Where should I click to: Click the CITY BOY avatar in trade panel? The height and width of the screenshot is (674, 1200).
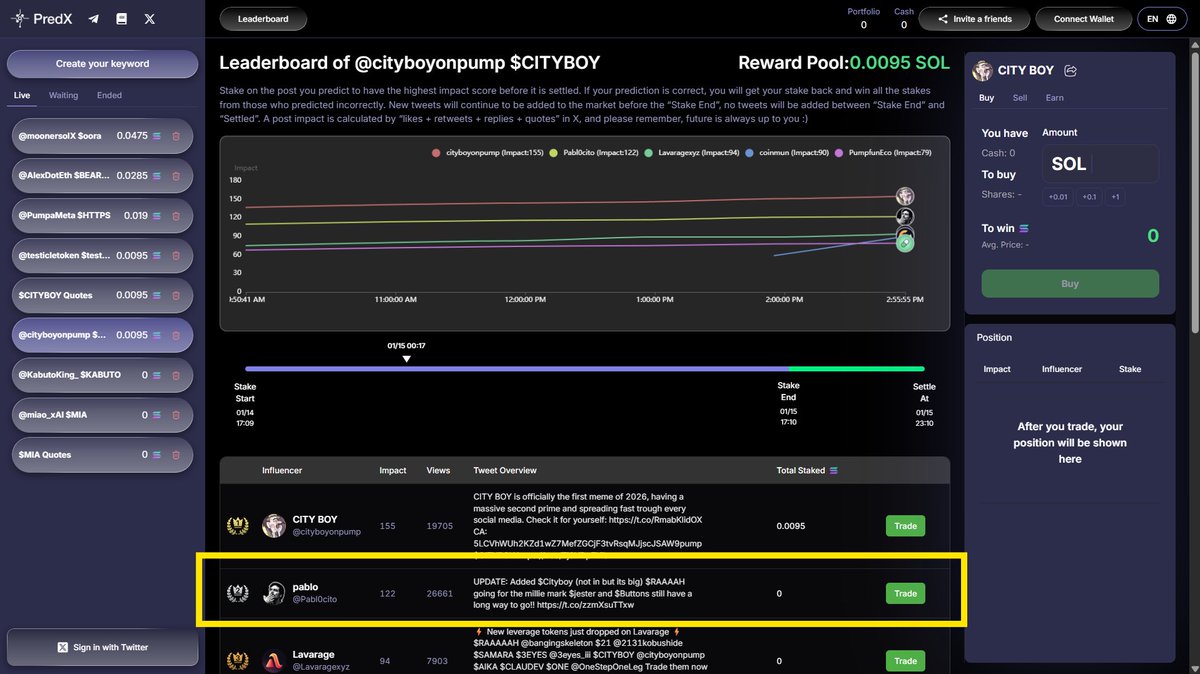click(x=983, y=71)
